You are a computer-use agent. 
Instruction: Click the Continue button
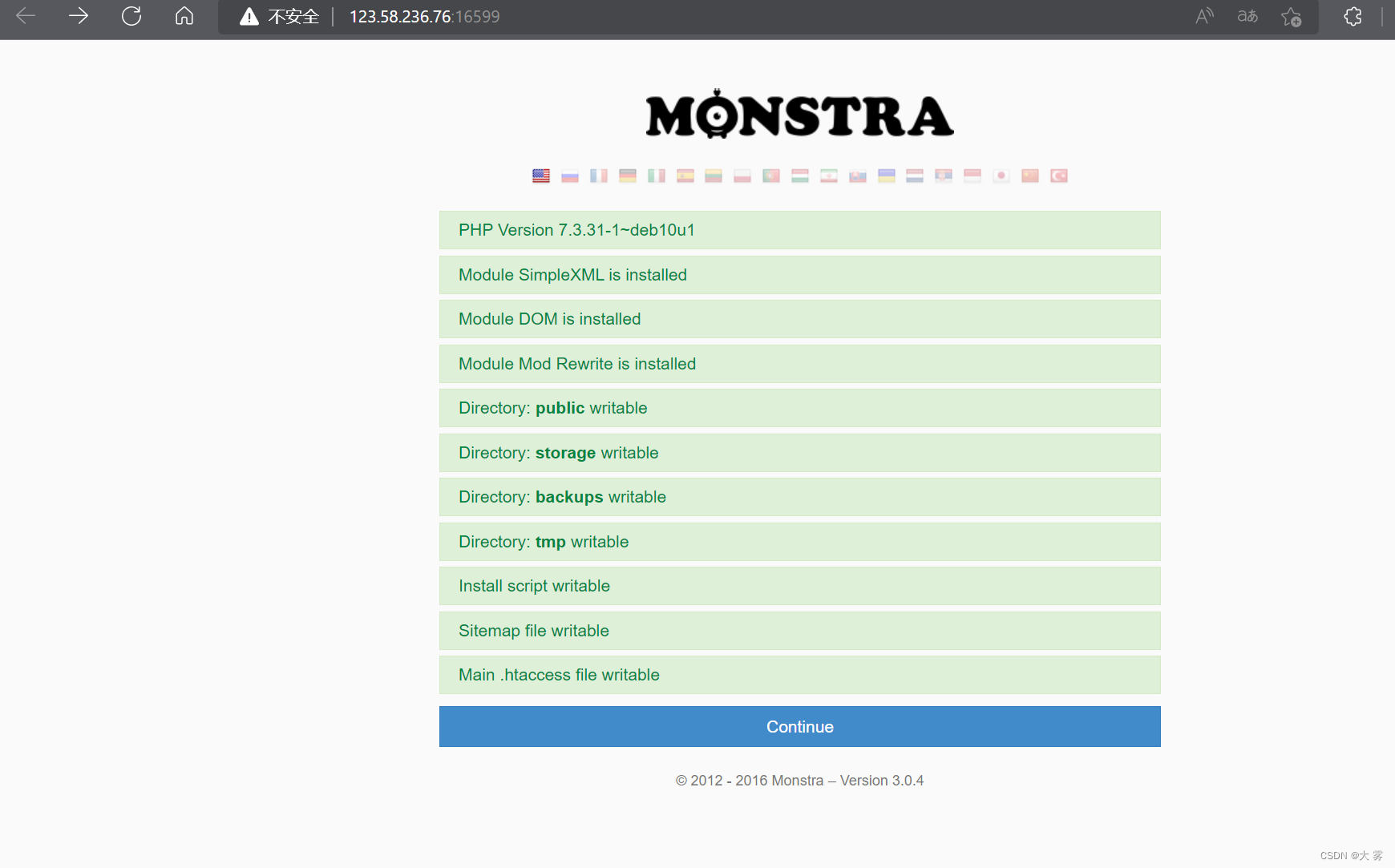800,726
